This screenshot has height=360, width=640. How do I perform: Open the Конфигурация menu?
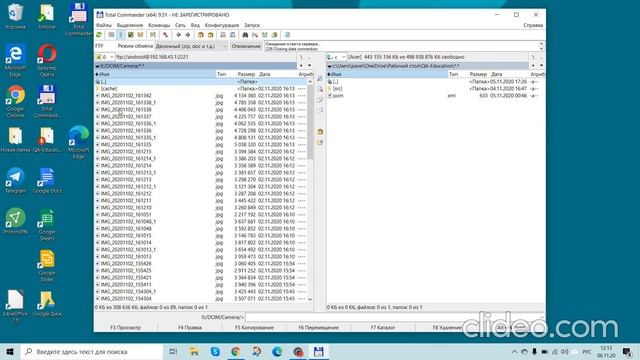[x=222, y=25]
